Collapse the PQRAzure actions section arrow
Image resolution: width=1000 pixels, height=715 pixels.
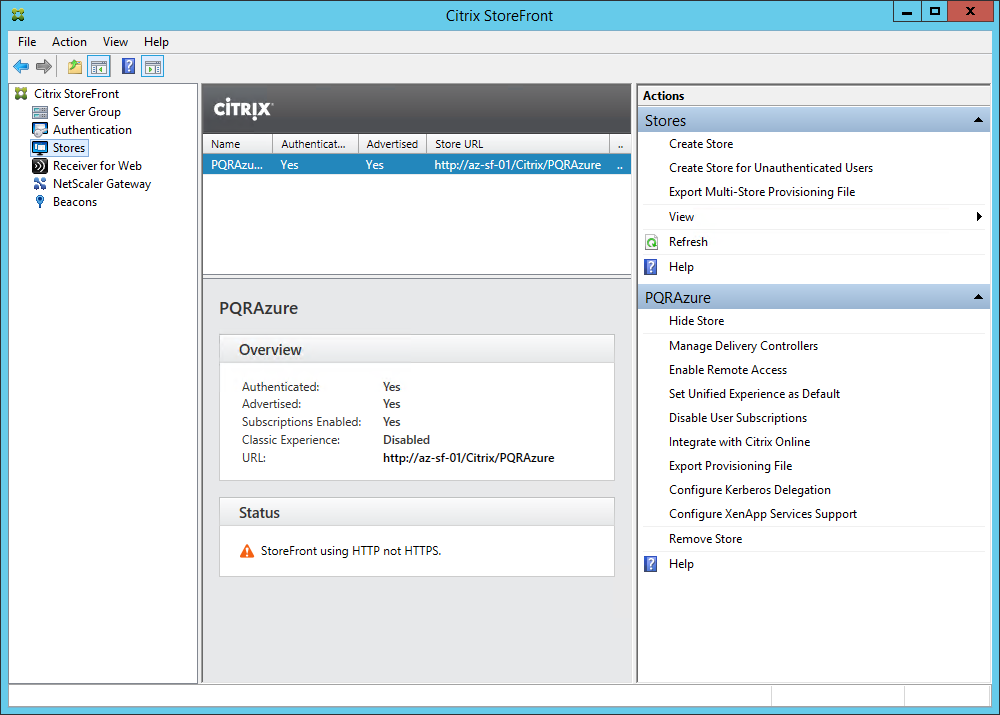click(978, 297)
